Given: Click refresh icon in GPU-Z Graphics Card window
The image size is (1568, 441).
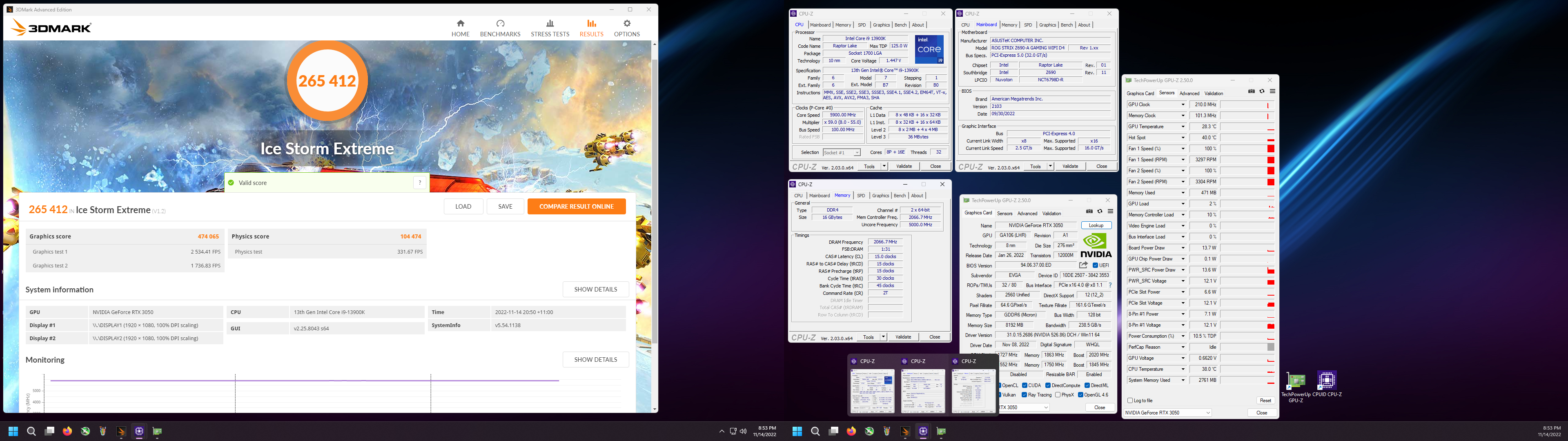Looking at the screenshot, I should coord(1099,212).
